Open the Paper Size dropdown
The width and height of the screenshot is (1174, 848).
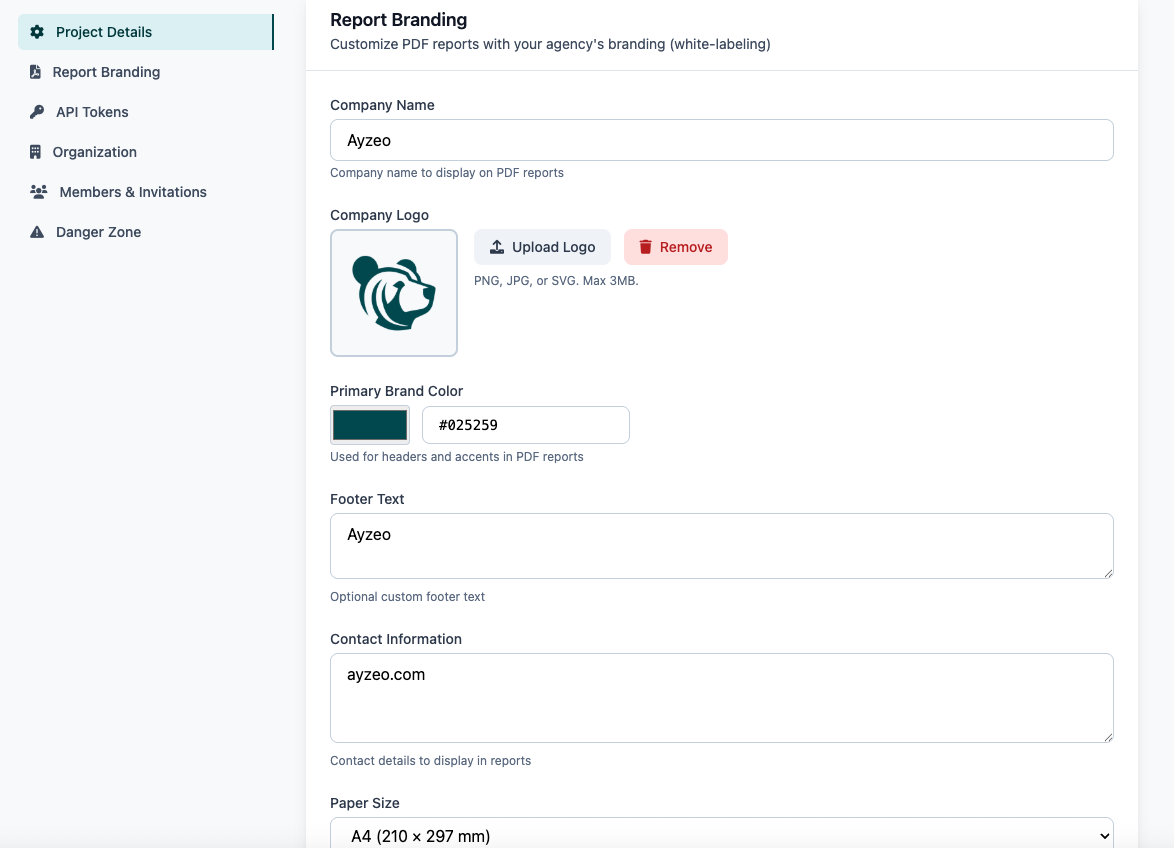pos(721,834)
